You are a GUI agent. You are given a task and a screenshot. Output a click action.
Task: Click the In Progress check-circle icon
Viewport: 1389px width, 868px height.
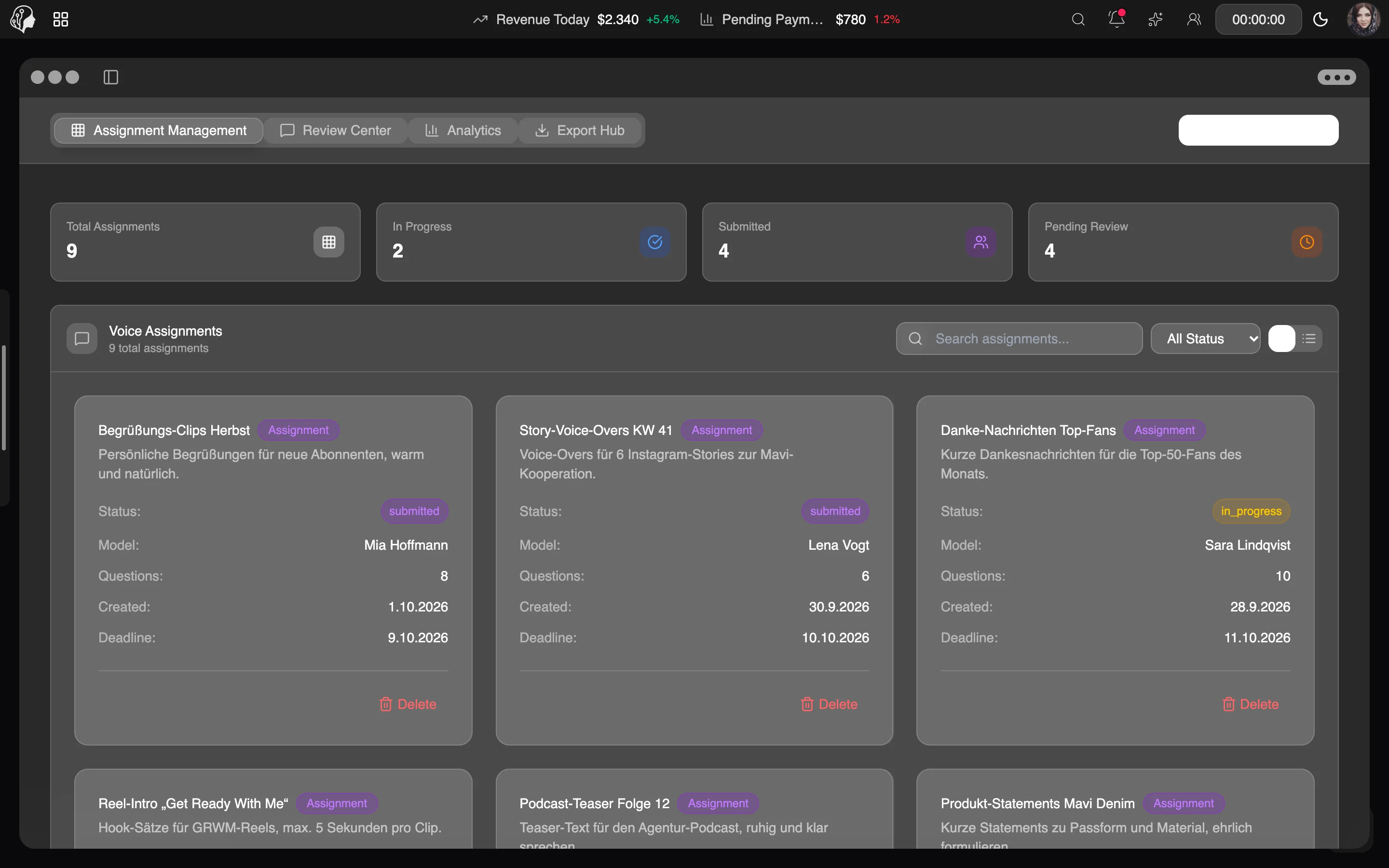pos(655,242)
